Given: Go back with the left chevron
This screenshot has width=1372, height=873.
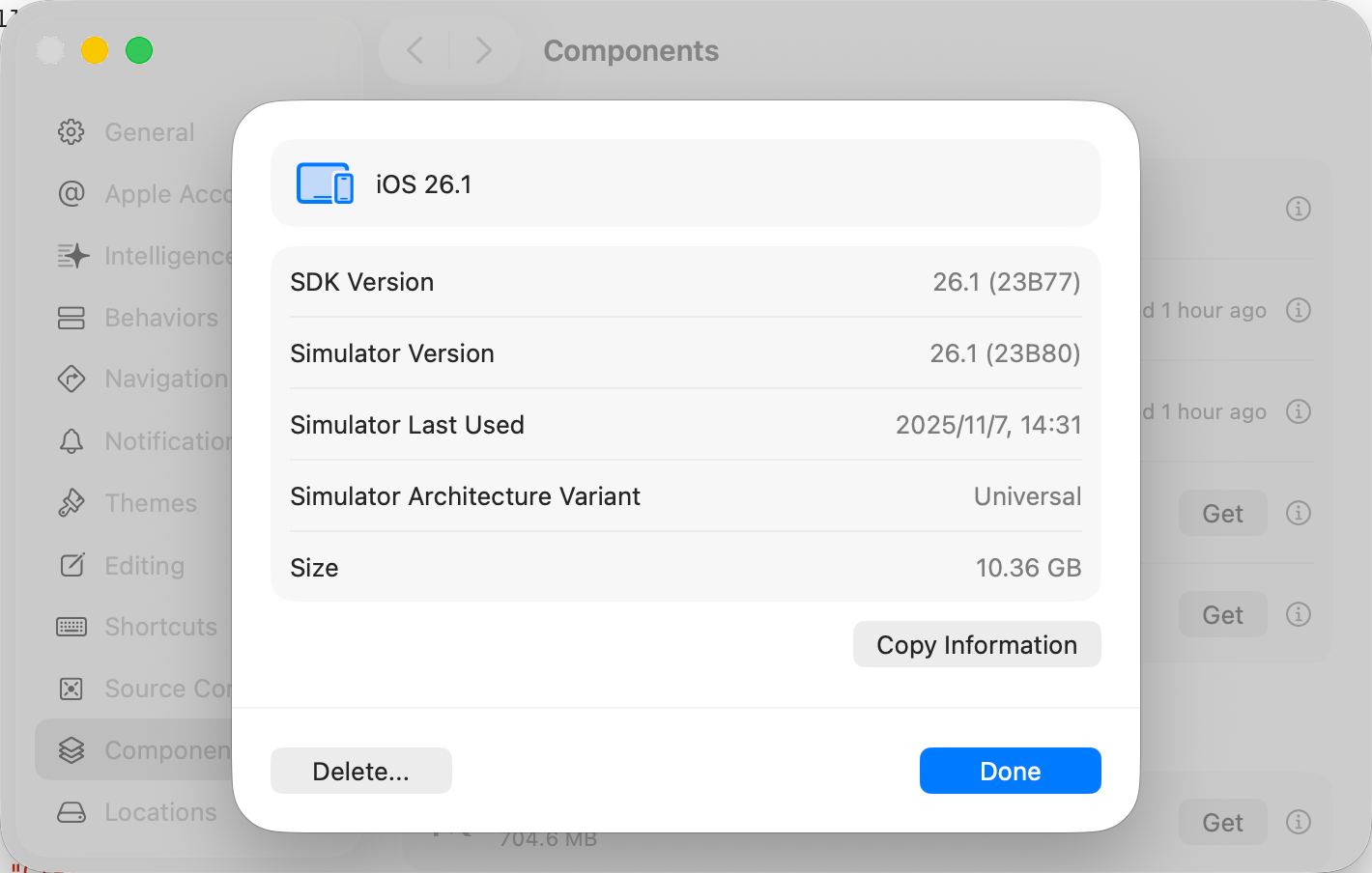Looking at the screenshot, I should click(415, 50).
